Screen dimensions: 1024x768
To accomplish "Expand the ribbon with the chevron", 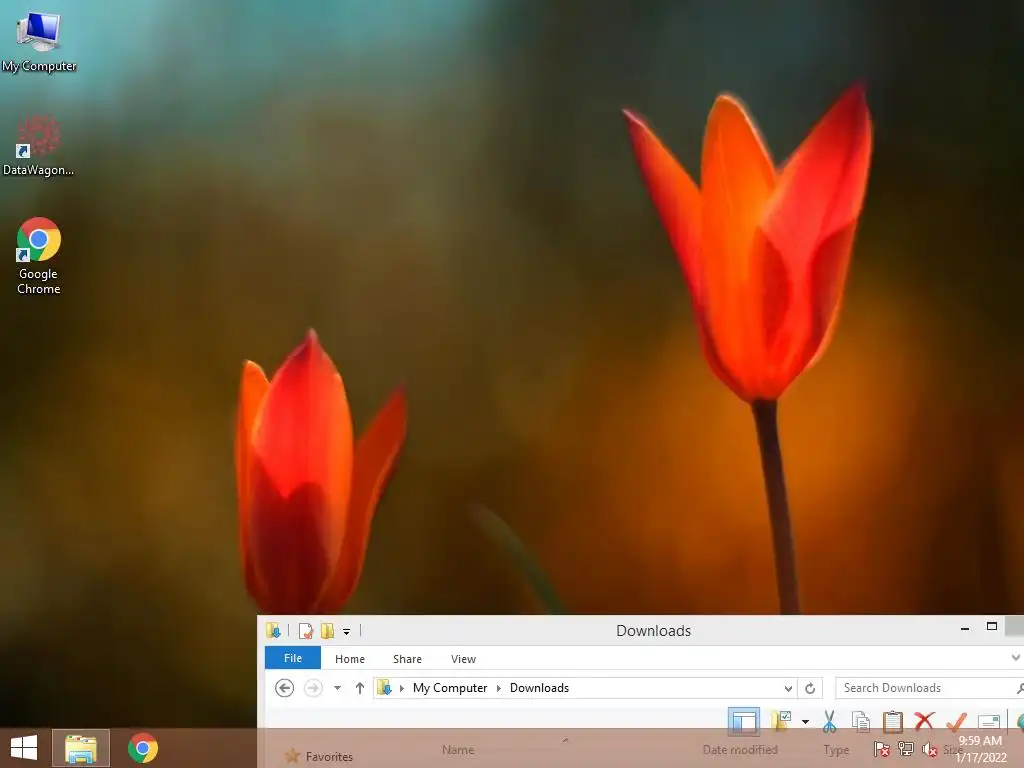I will (x=1016, y=658).
